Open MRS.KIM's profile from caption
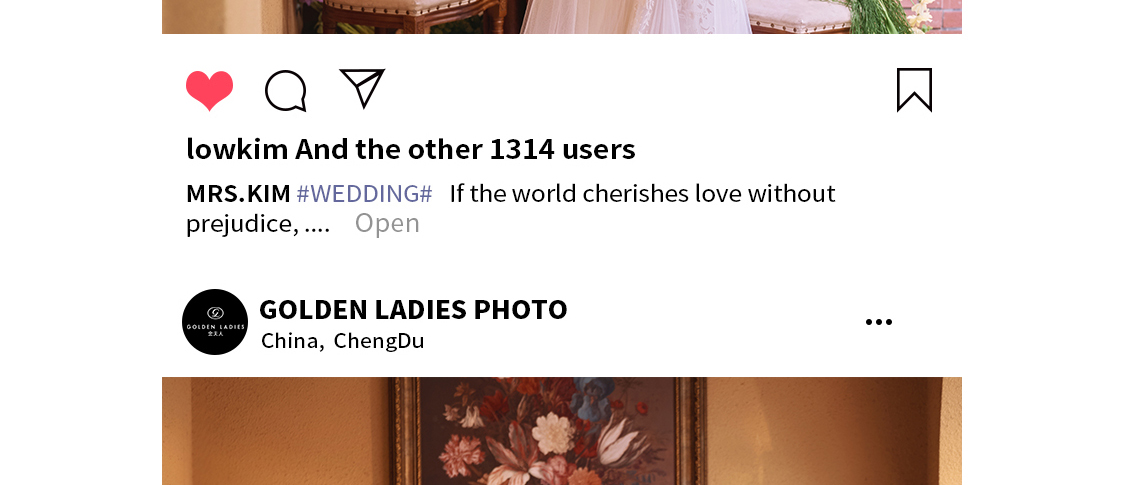 click(x=238, y=194)
